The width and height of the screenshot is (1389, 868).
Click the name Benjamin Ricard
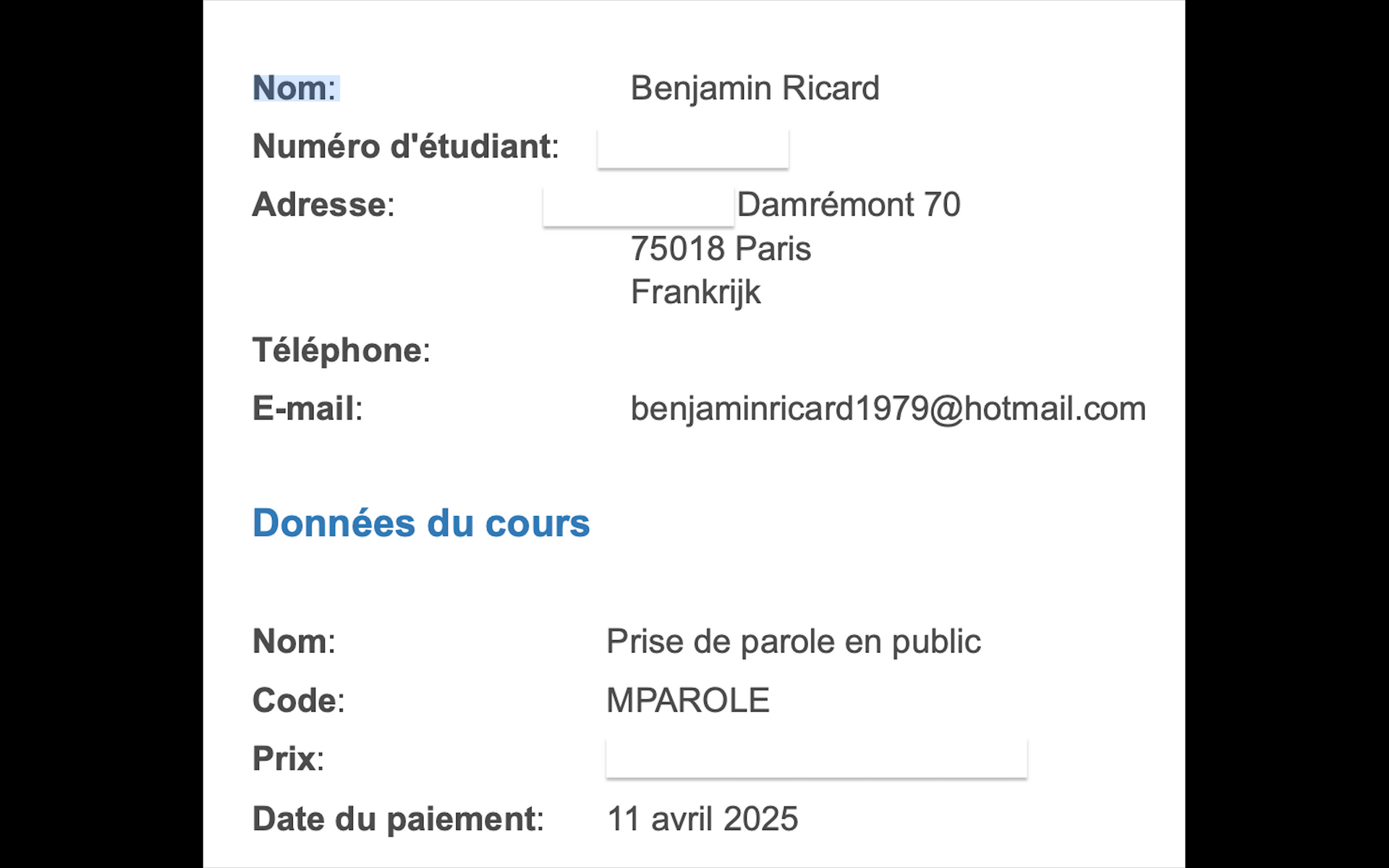pos(755,88)
